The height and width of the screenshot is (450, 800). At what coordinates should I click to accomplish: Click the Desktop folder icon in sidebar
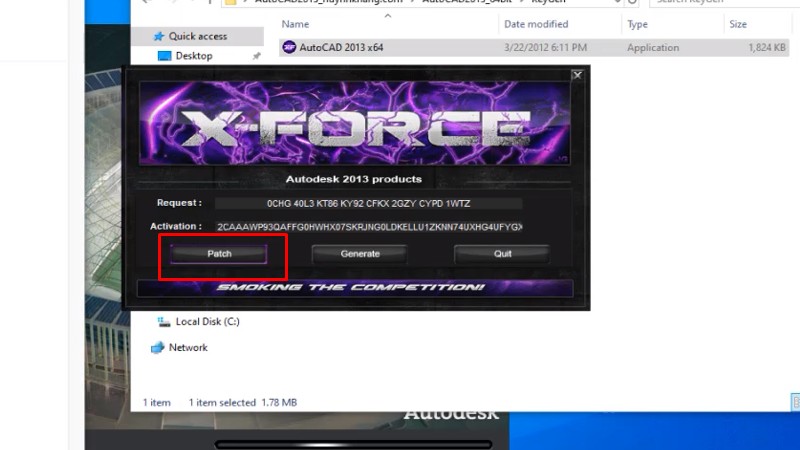(165, 56)
